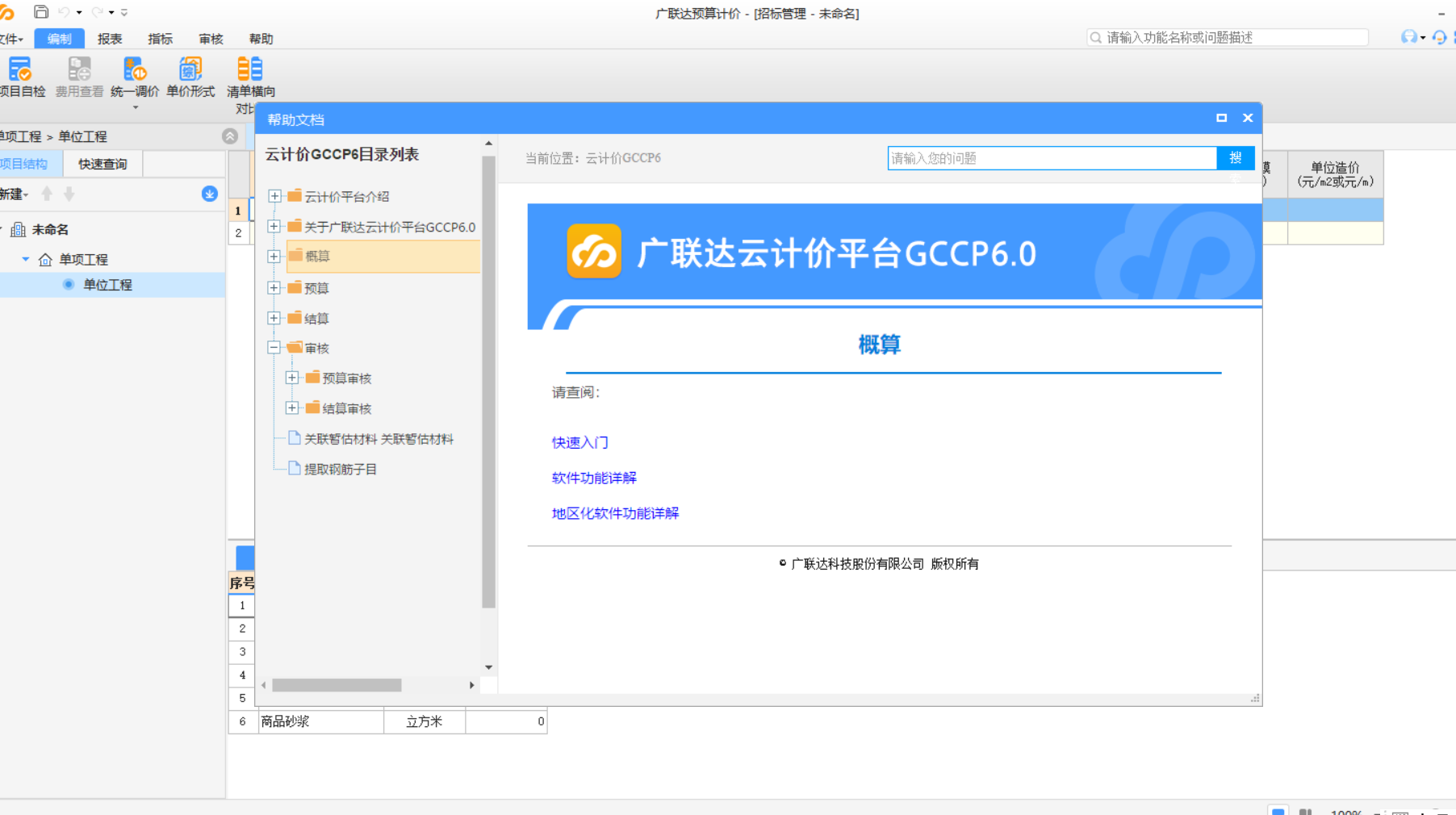
Task: Open the 报表 menu tab
Action: 110,39
